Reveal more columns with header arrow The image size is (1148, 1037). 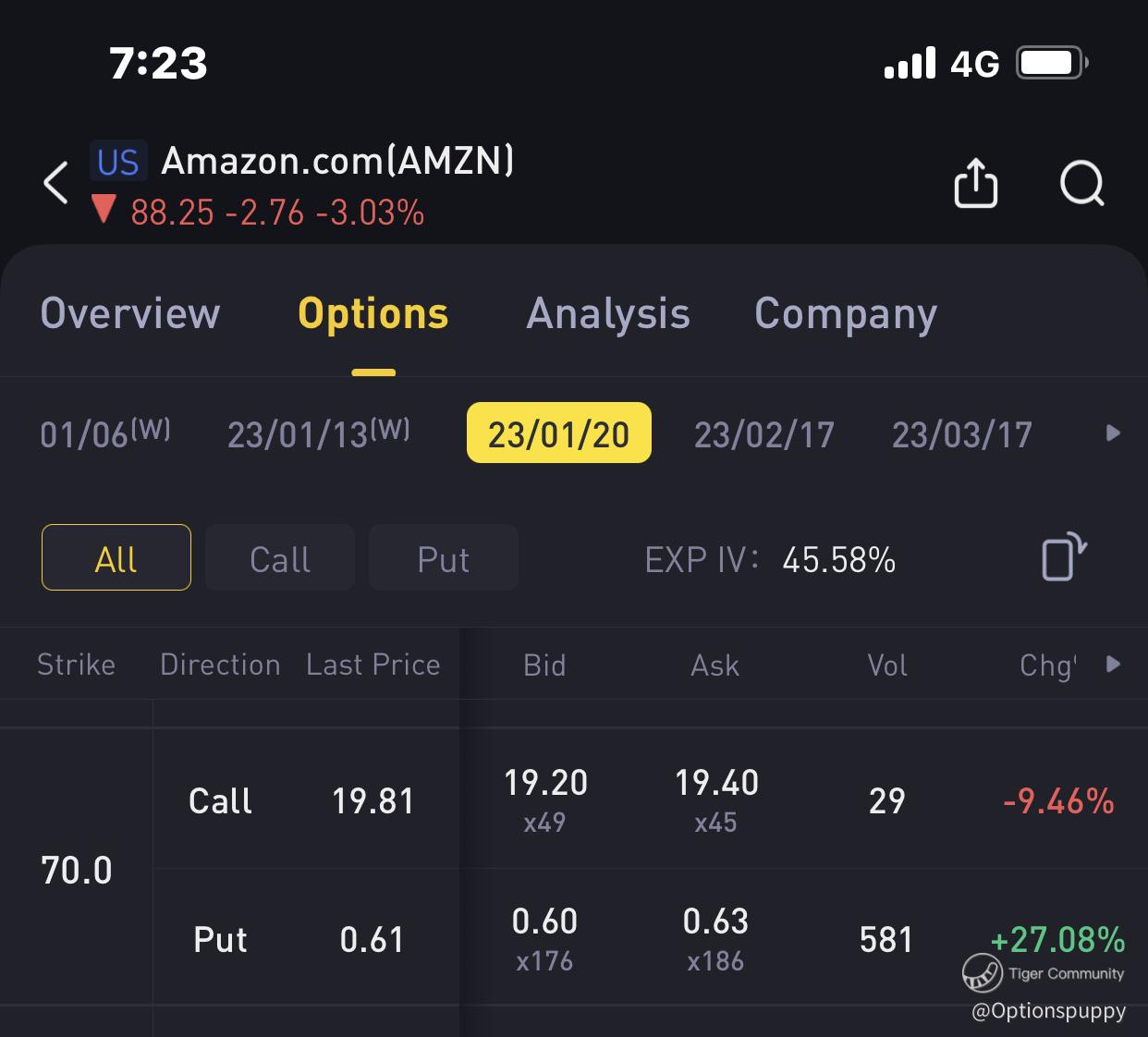(1113, 664)
